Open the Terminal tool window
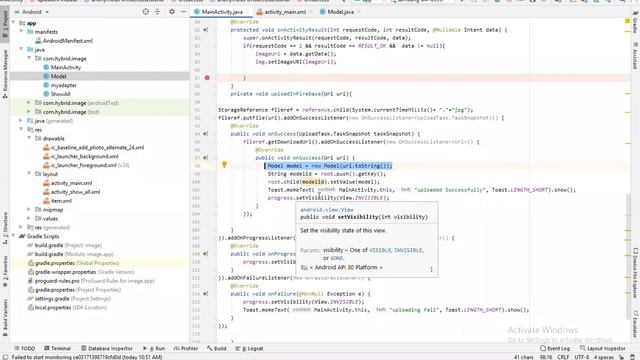The image size is (640, 360). 58,349
